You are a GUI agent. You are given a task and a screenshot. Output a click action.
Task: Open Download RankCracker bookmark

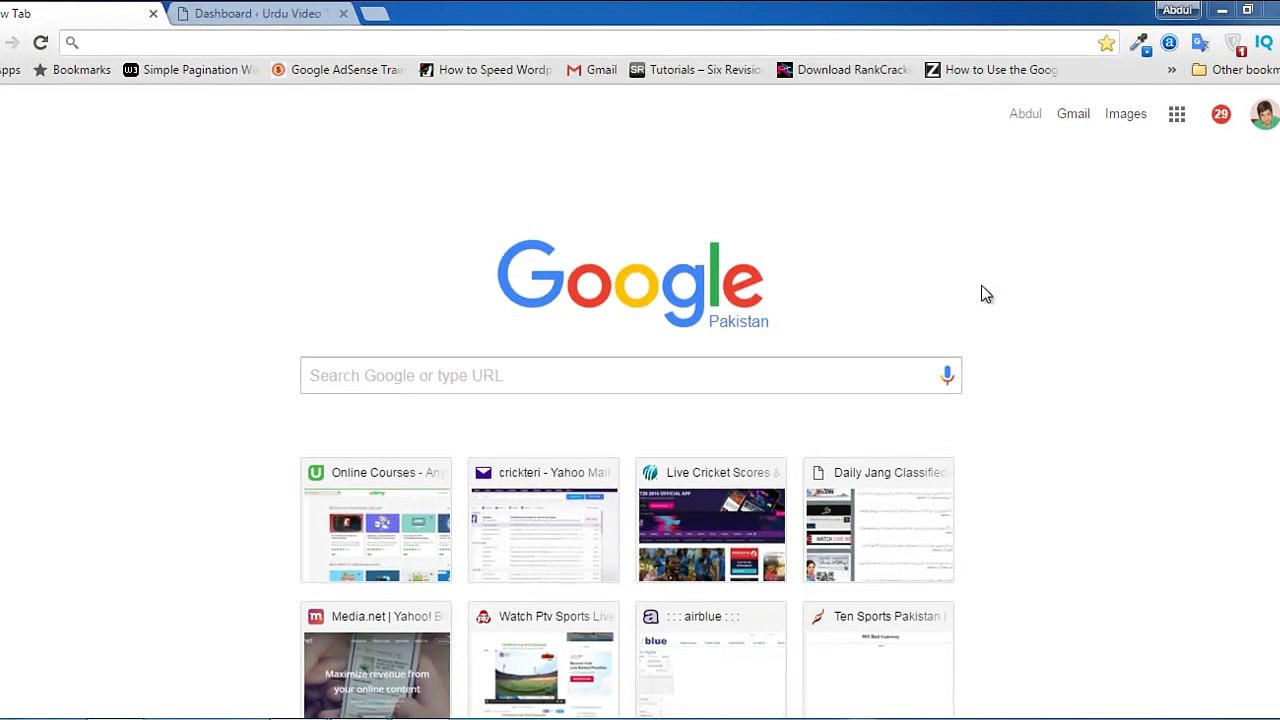(844, 70)
